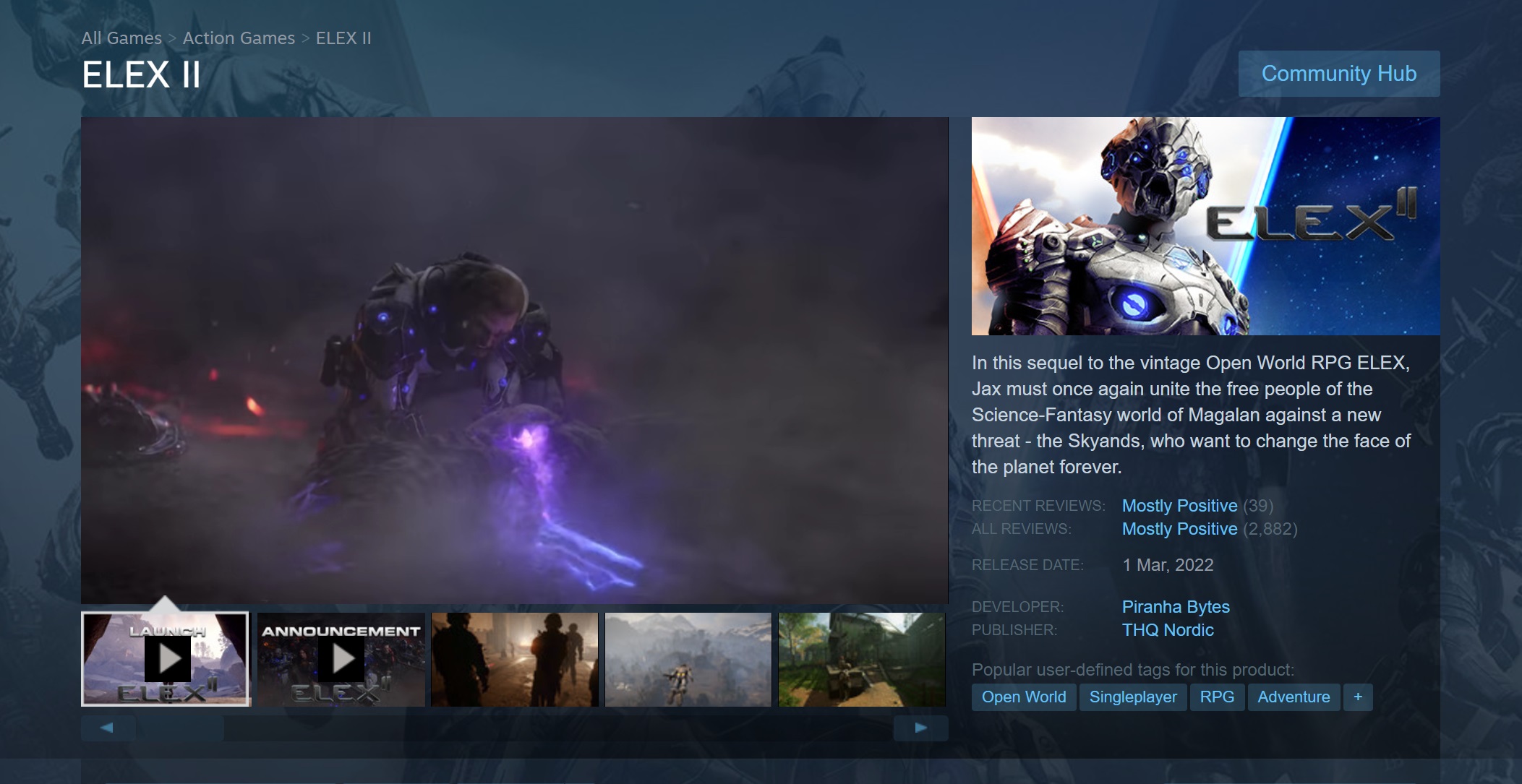The image size is (1522, 784).
Task: Click the media strip scrollbar track
Action: coord(557,728)
